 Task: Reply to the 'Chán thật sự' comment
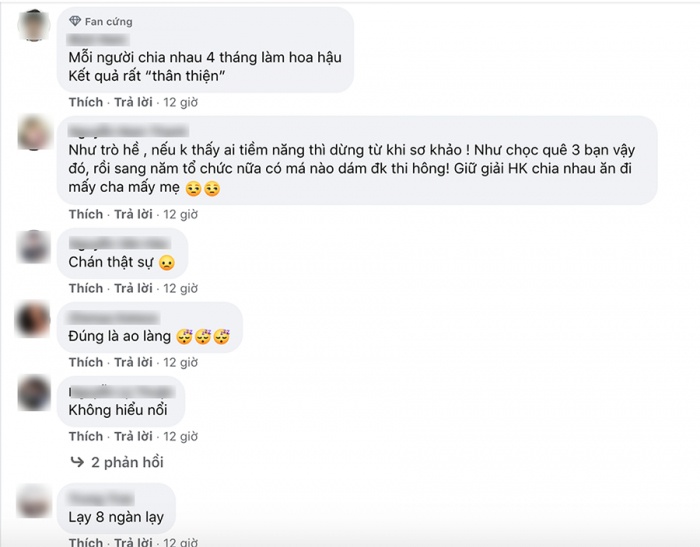coord(133,288)
